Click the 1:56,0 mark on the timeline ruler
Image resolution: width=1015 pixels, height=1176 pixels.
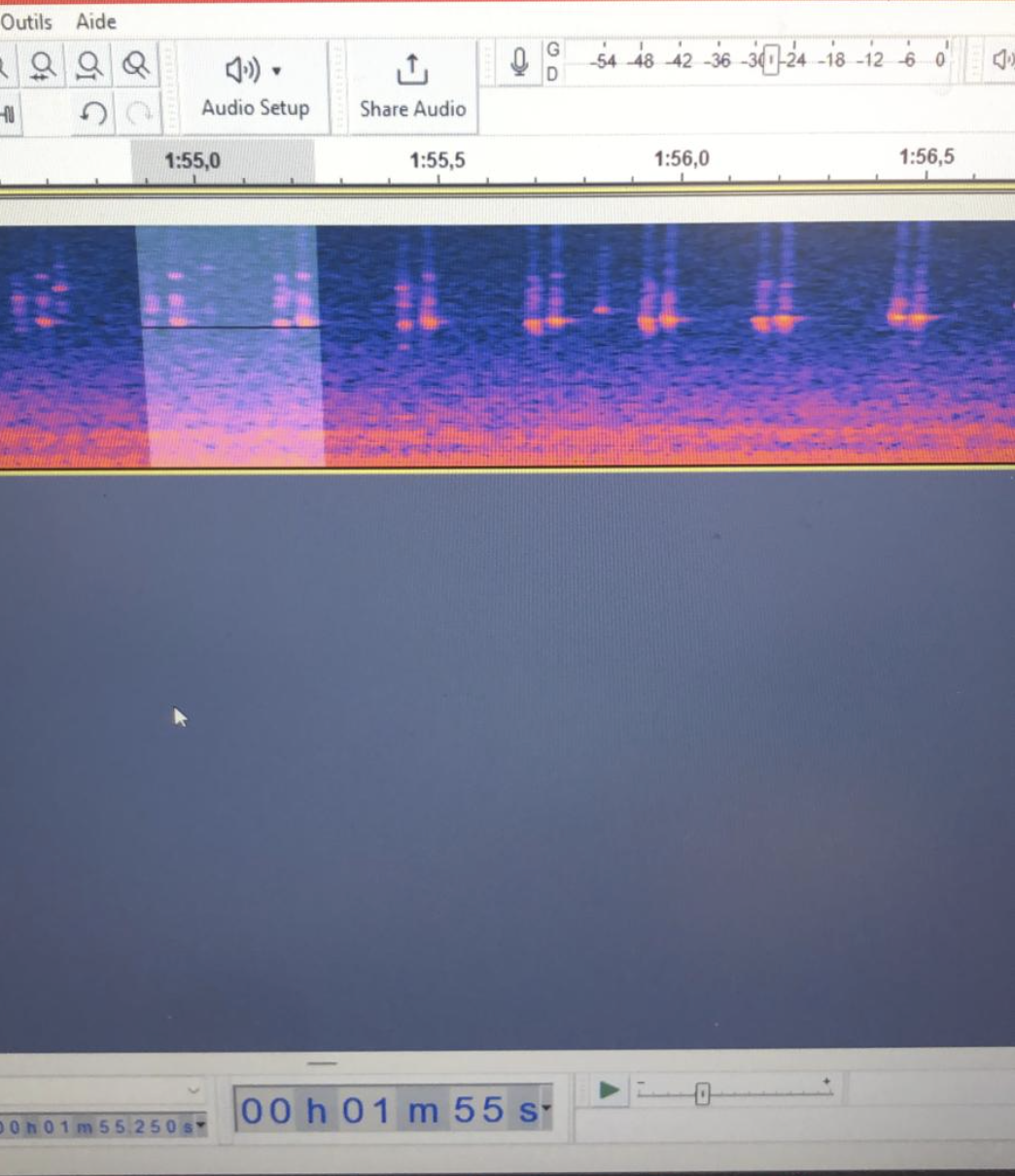pyautogui.click(x=681, y=159)
